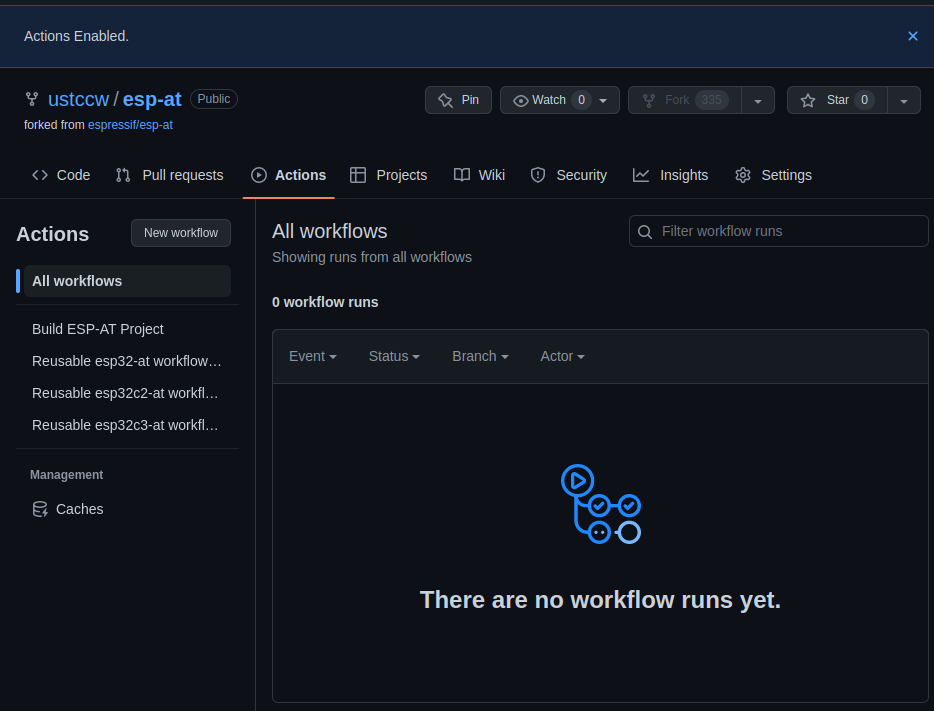Viewport: 934px width, 711px height.
Task: Click the star icon to star repo
Action: (x=808, y=99)
